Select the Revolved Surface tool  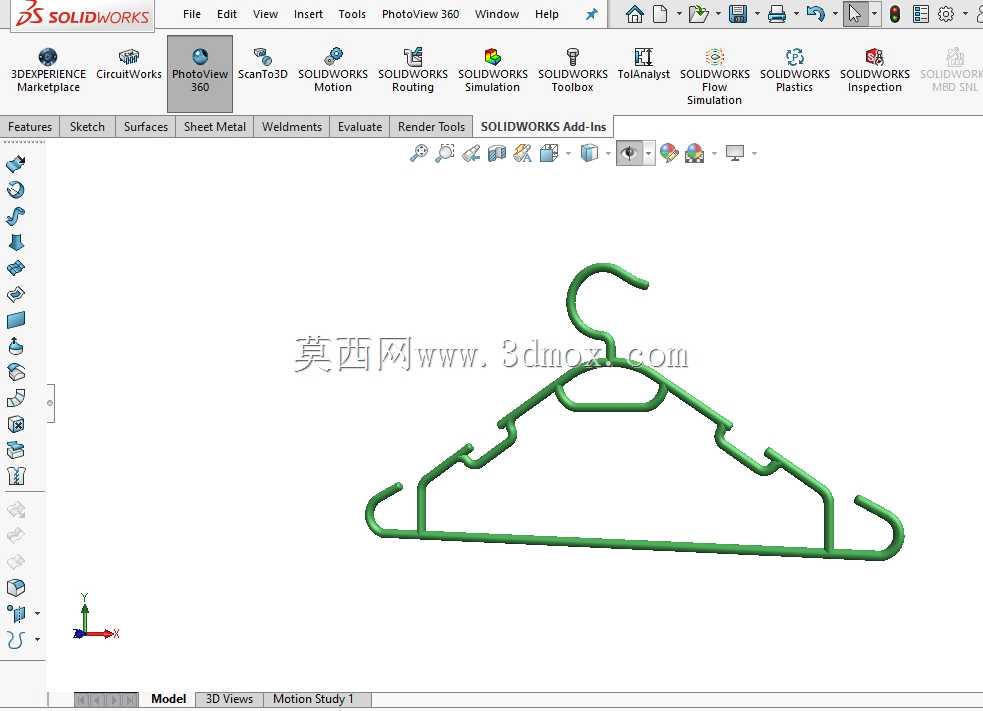pyautogui.click(x=16, y=190)
